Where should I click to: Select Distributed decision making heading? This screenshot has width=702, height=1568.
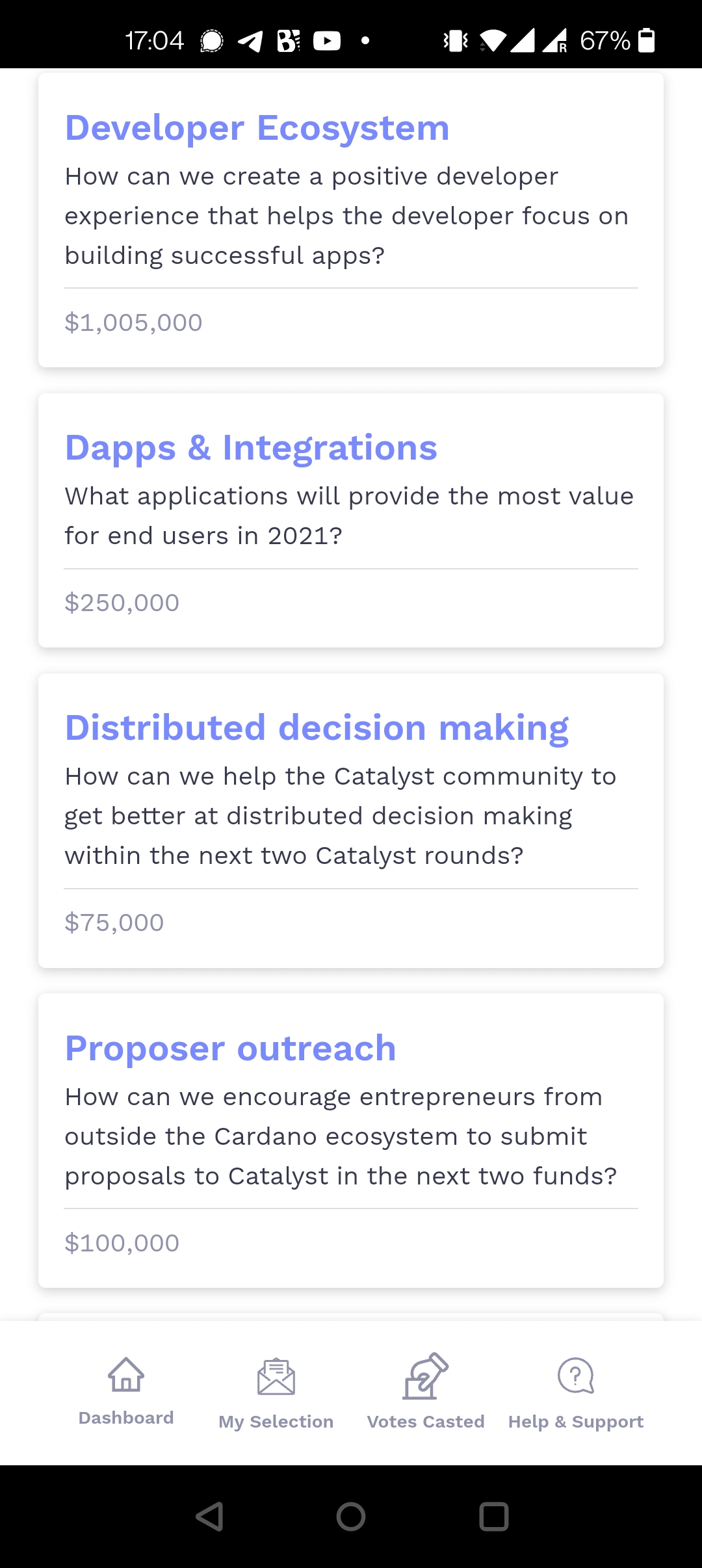pyautogui.click(x=317, y=727)
